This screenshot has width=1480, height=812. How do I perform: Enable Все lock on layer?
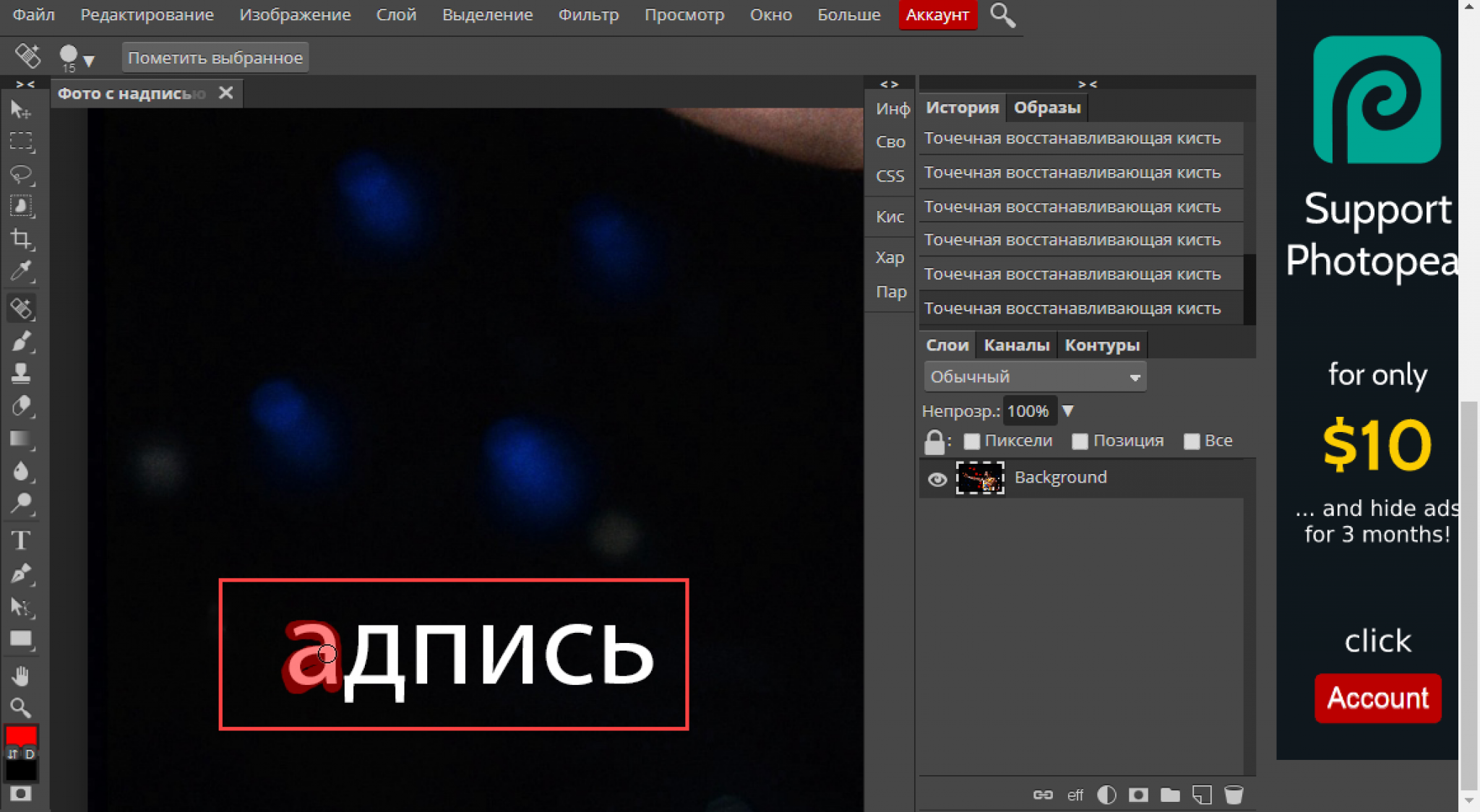pos(1193,440)
